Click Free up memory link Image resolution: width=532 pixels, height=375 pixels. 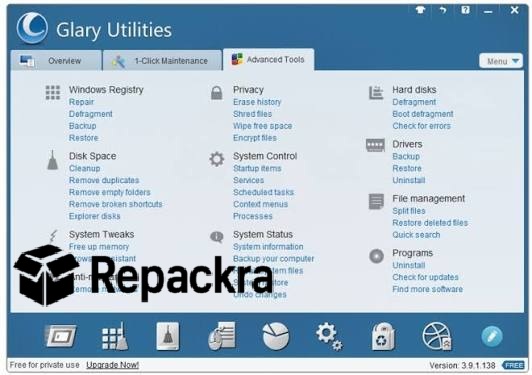(99, 247)
